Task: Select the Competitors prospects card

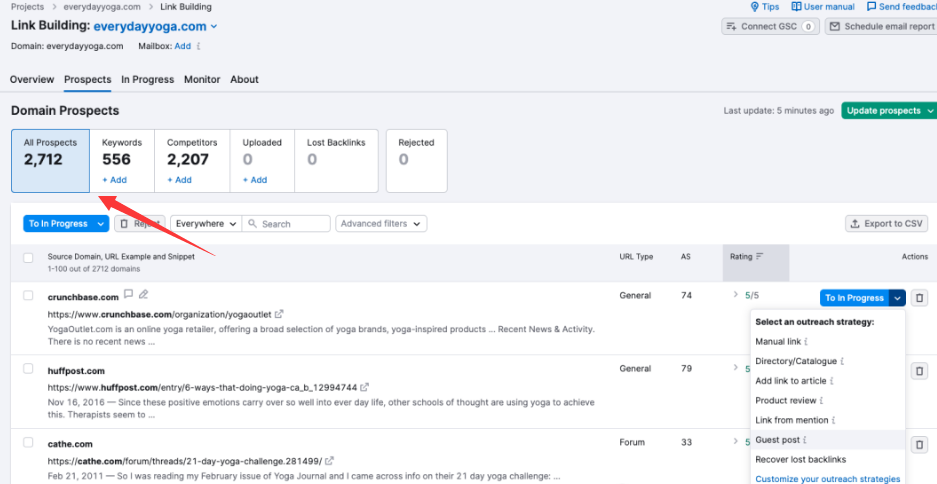Action: [x=192, y=159]
